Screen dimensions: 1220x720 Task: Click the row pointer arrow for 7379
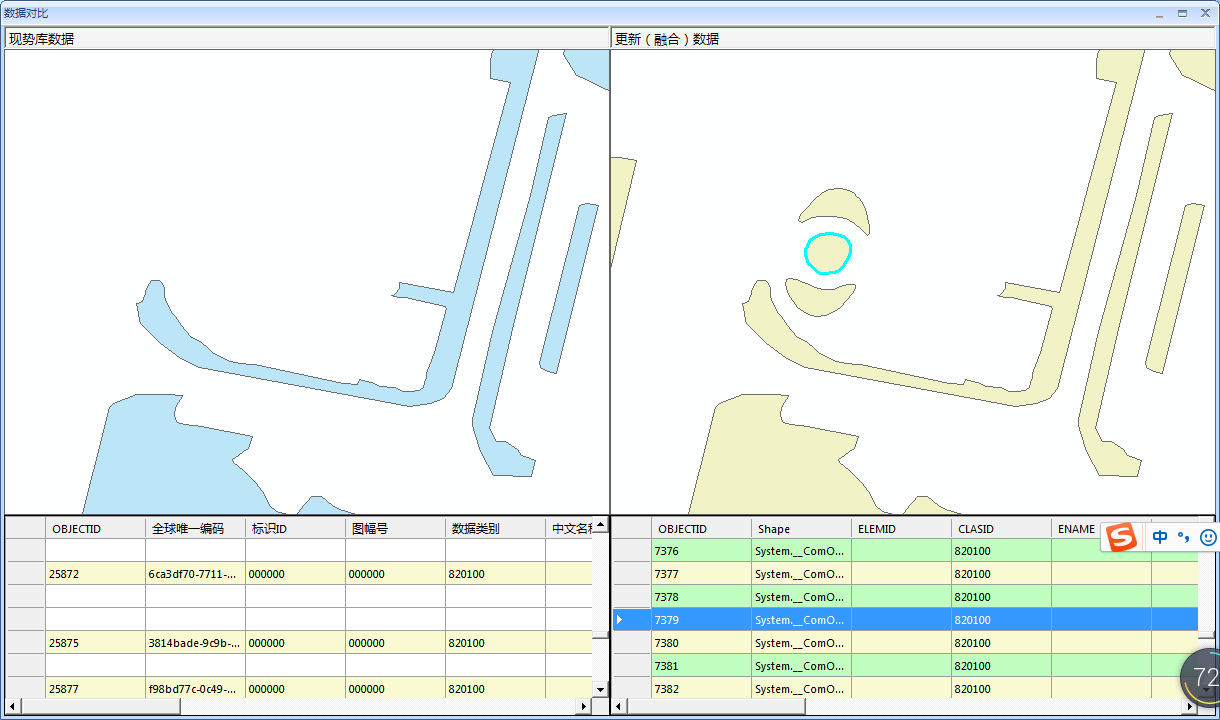click(x=620, y=620)
